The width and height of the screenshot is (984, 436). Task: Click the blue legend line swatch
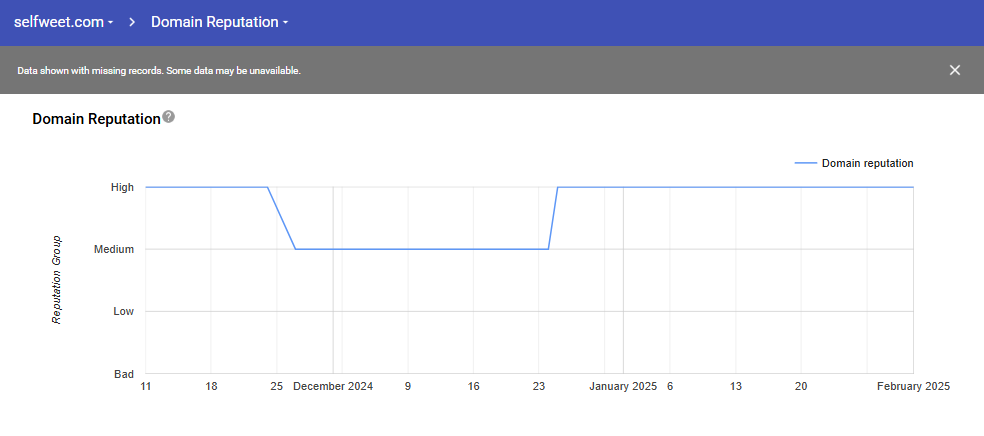tap(805, 164)
